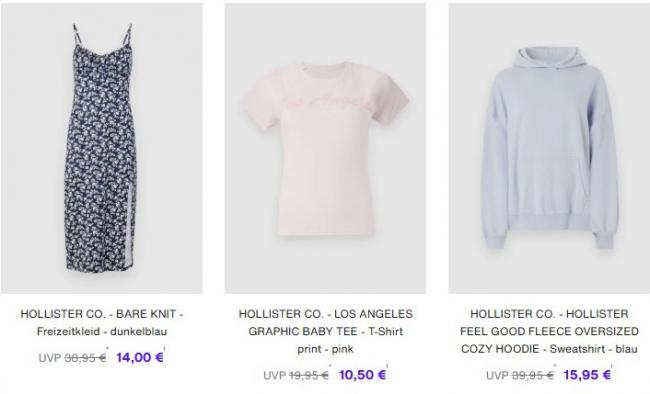Click the 'FEEL GOOD FLEECE OVERSIZED' text line
This screenshot has width=650, height=394.
tap(549, 331)
